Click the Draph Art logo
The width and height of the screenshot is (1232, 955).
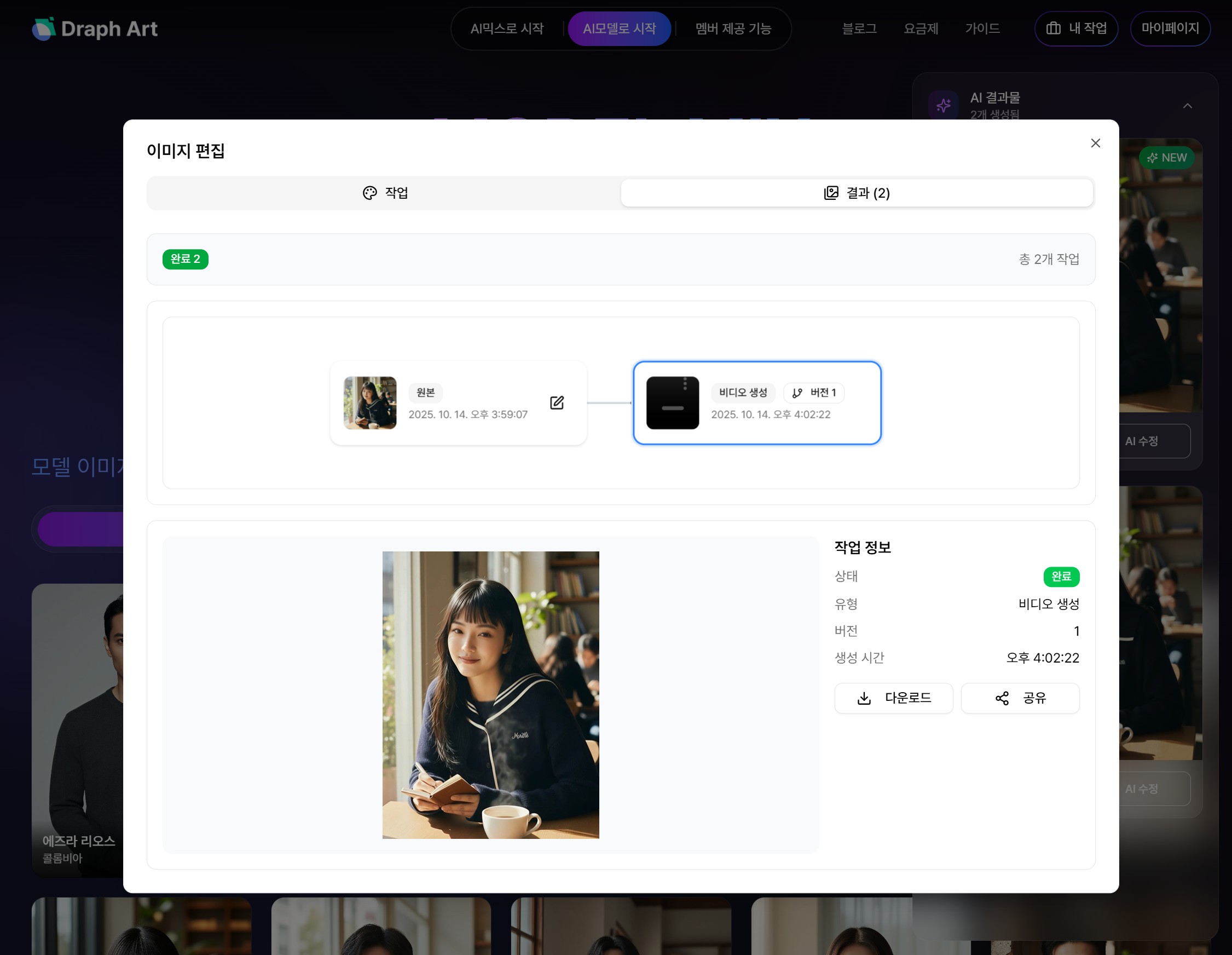coord(95,29)
